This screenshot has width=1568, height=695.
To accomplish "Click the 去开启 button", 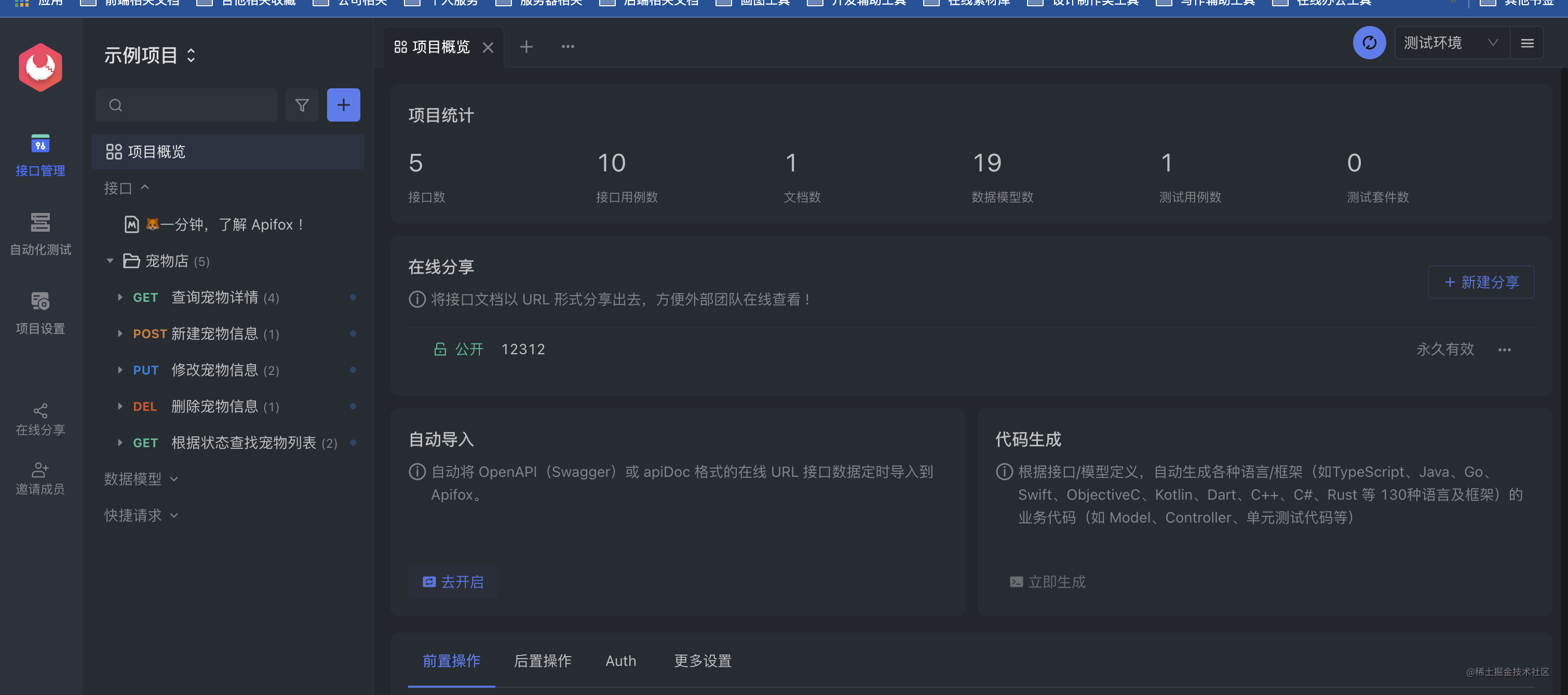I will [453, 582].
